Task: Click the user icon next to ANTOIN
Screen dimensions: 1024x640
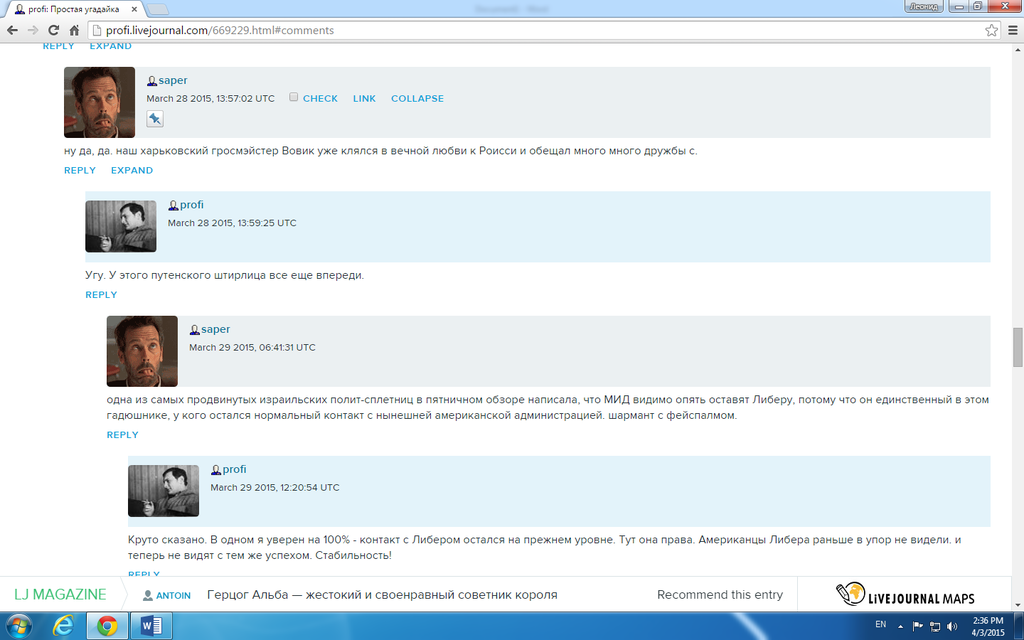Action: (x=148, y=596)
